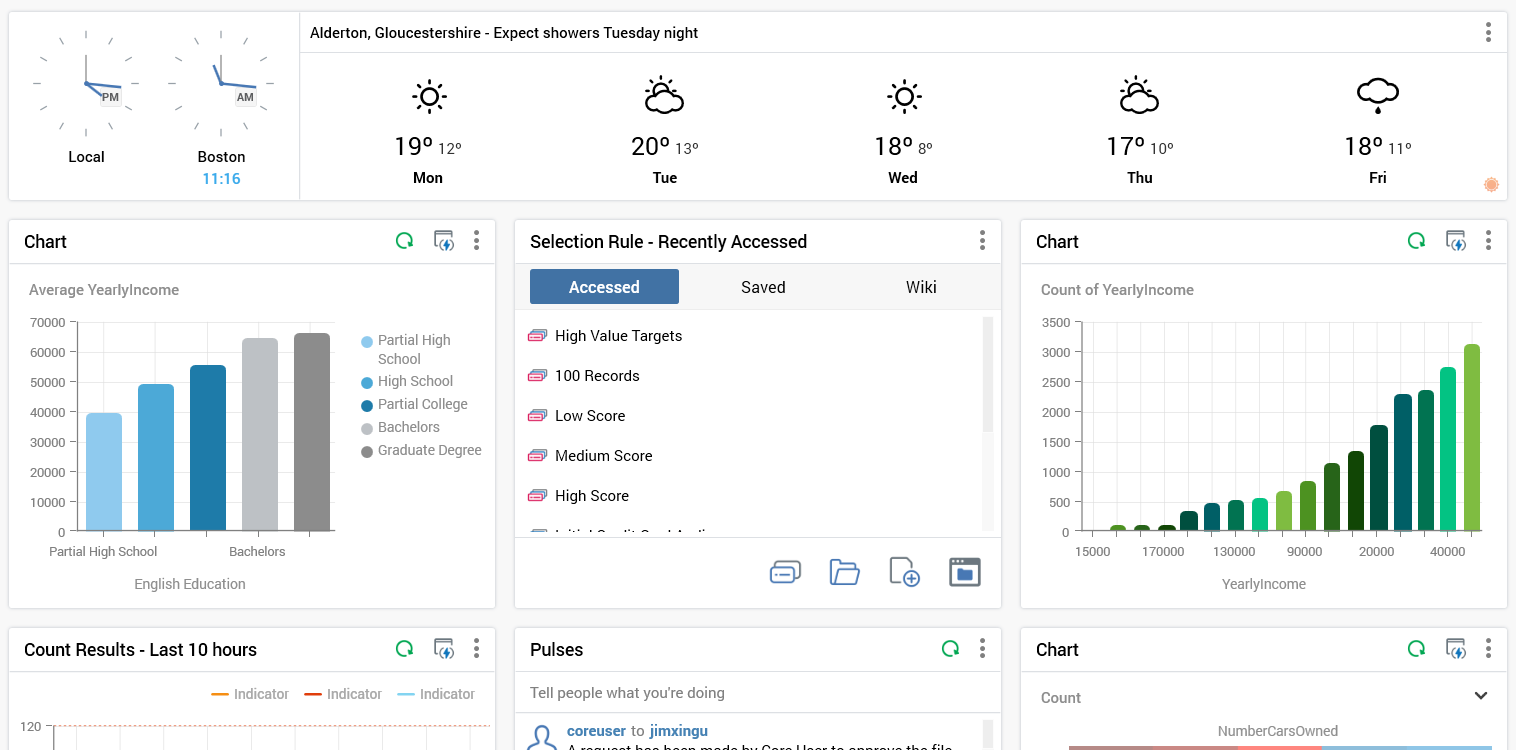Click the selection rule card icon in the panel footer
The height and width of the screenshot is (750, 1516).
tap(785, 572)
